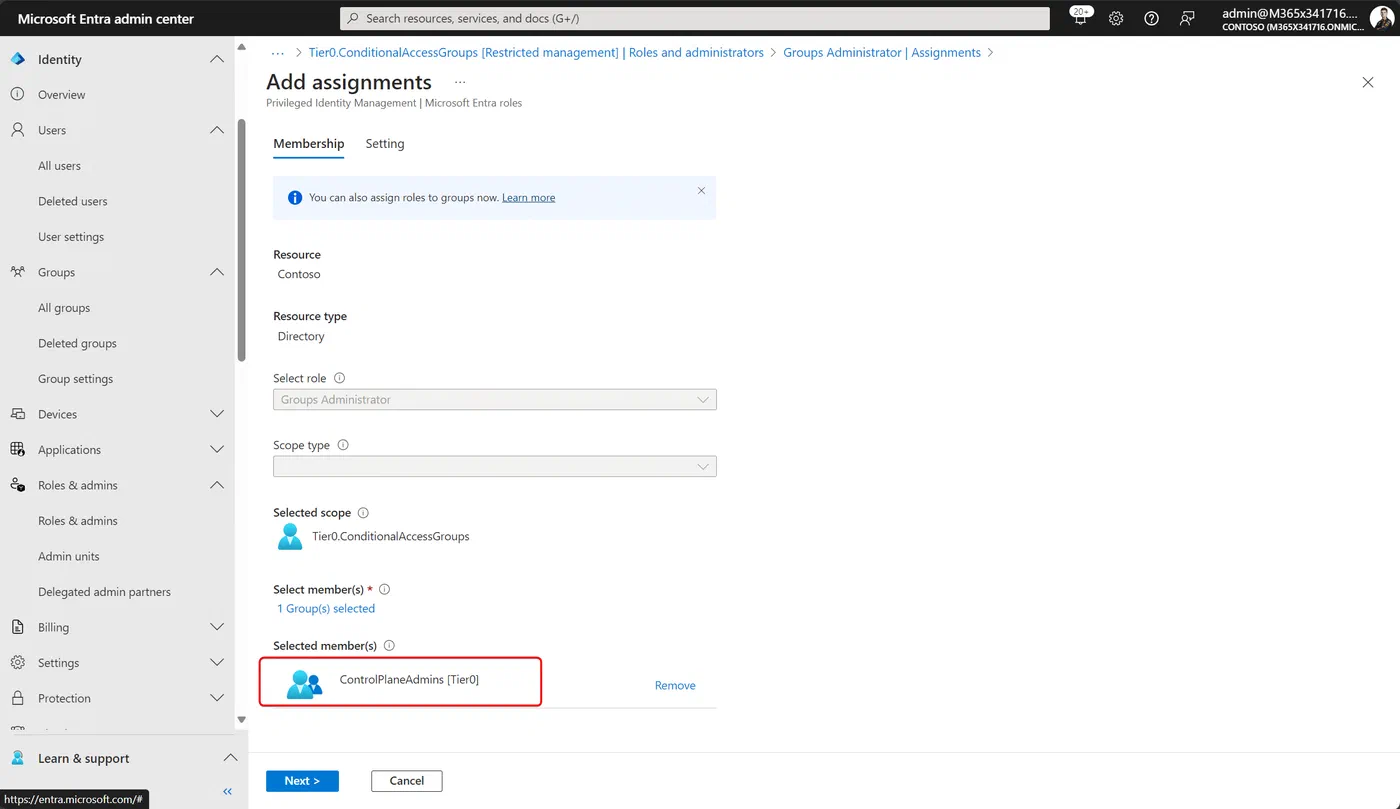This screenshot has height=809, width=1400.
Task: Open Admin units in sidebar
Action: (x=69, y=556)
